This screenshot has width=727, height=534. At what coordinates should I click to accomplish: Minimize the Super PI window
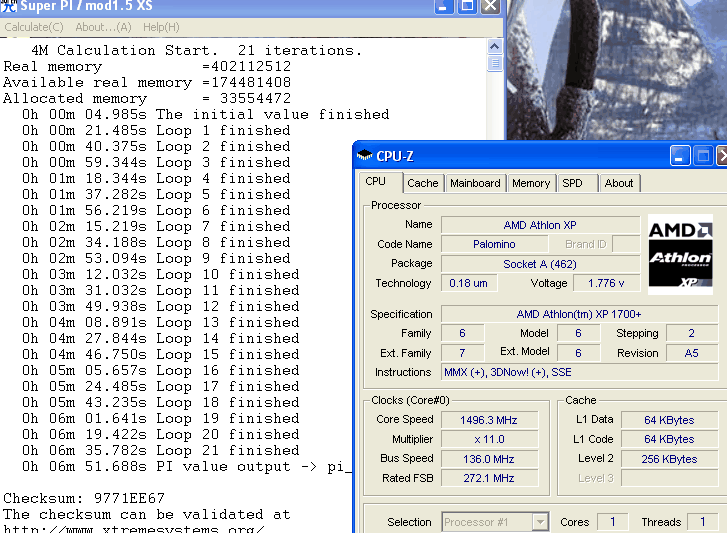(x=444, y=6)
